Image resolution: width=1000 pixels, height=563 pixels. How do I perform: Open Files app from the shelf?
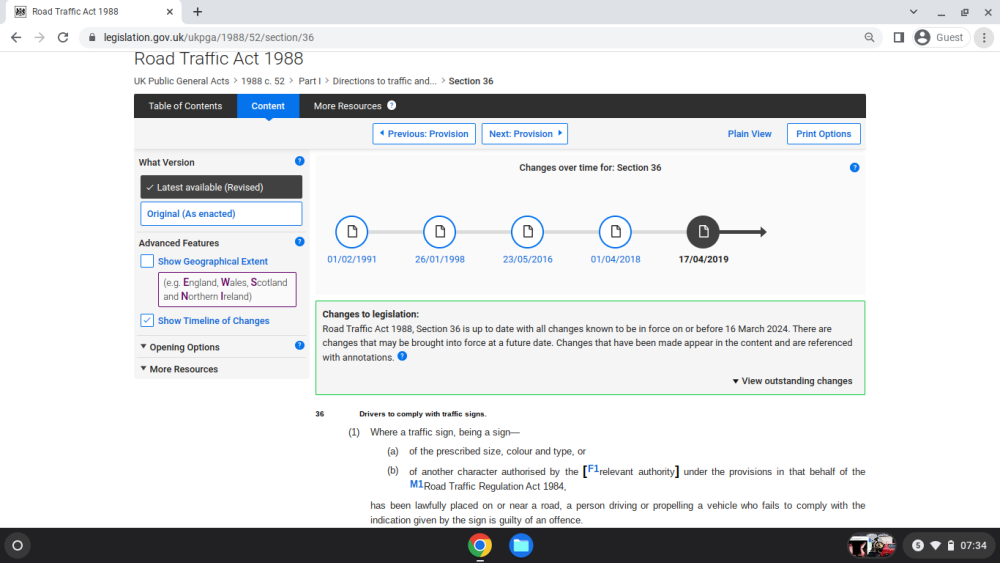(521, 545)
